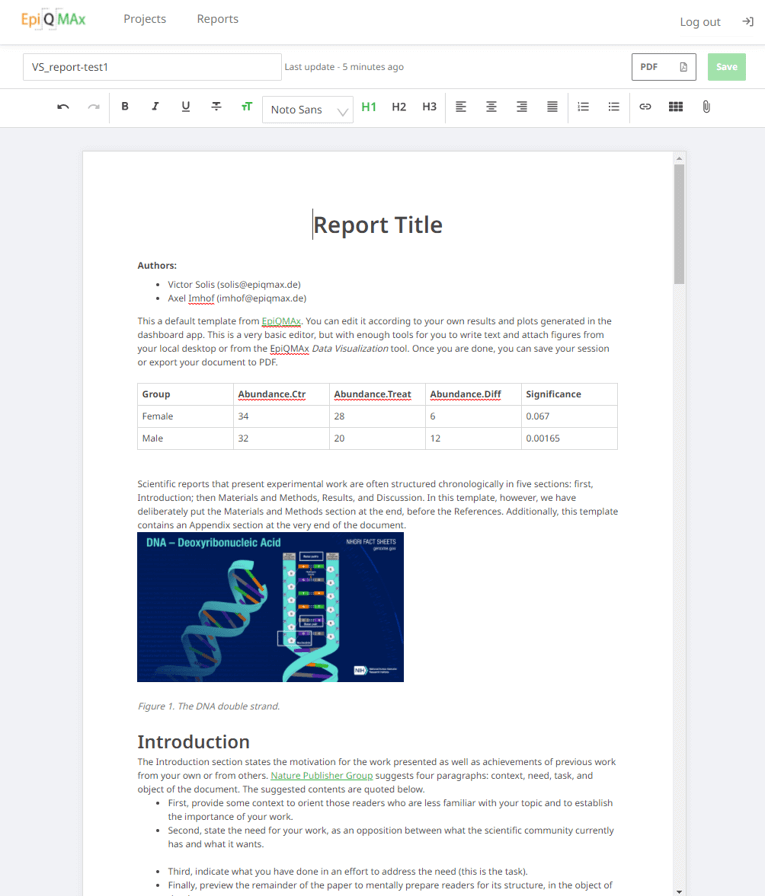Open the Noto Sans font dropdown

click(307, 109)
